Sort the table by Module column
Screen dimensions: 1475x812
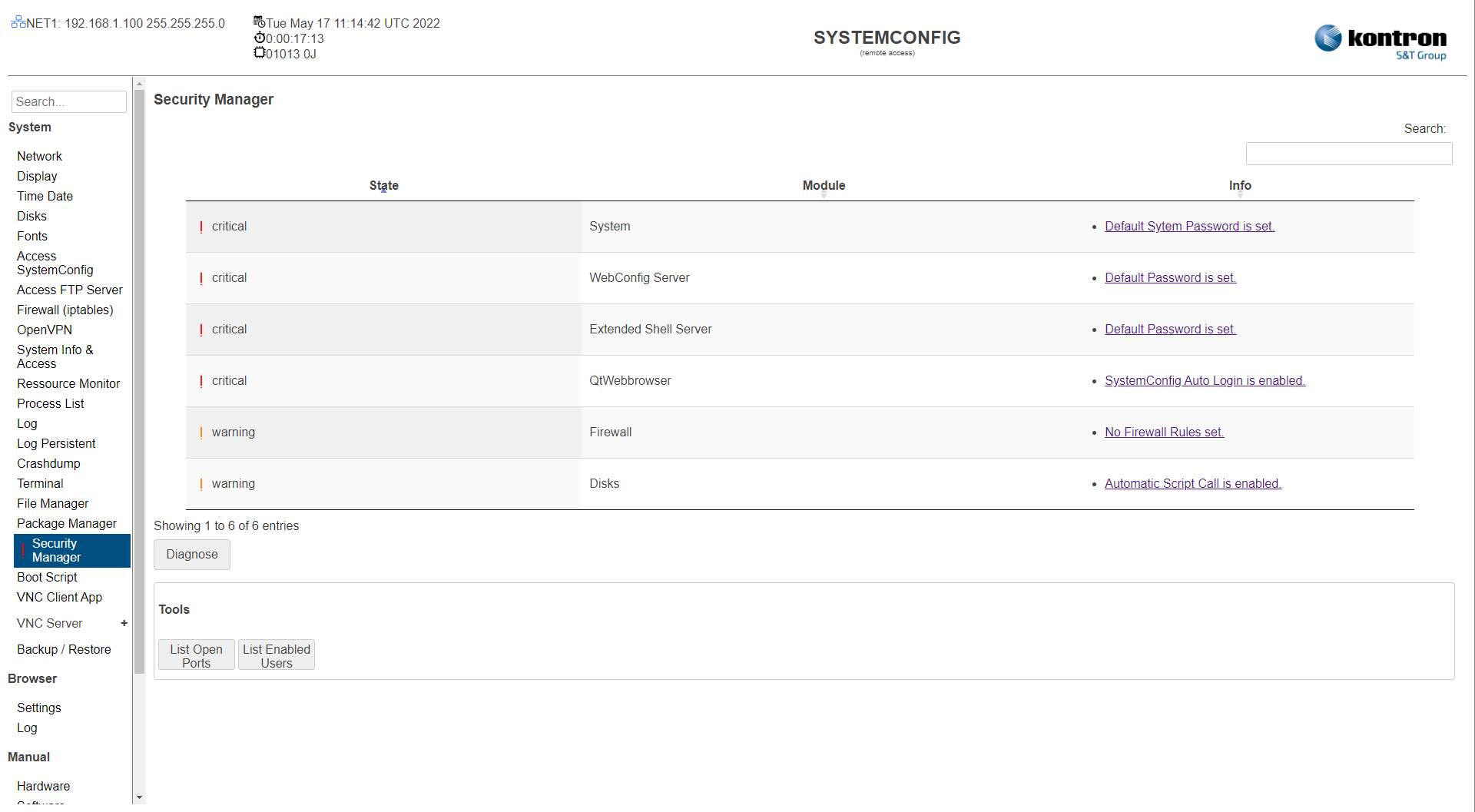click(x=824, y=186)
